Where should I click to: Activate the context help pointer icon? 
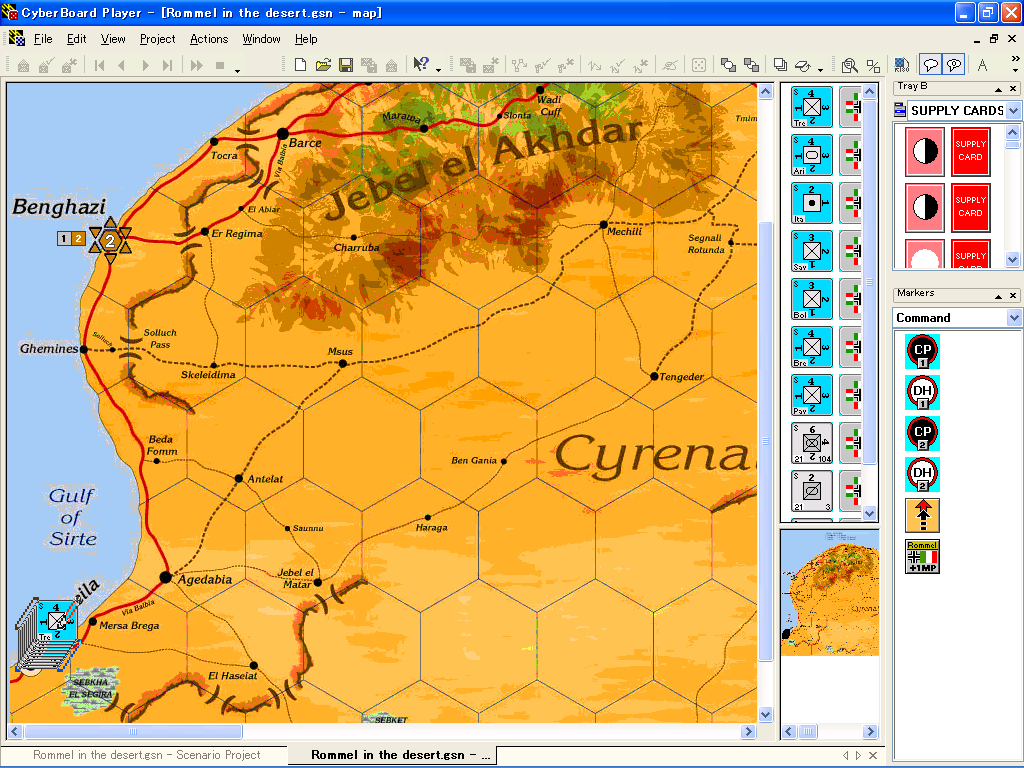click(421, 65)
